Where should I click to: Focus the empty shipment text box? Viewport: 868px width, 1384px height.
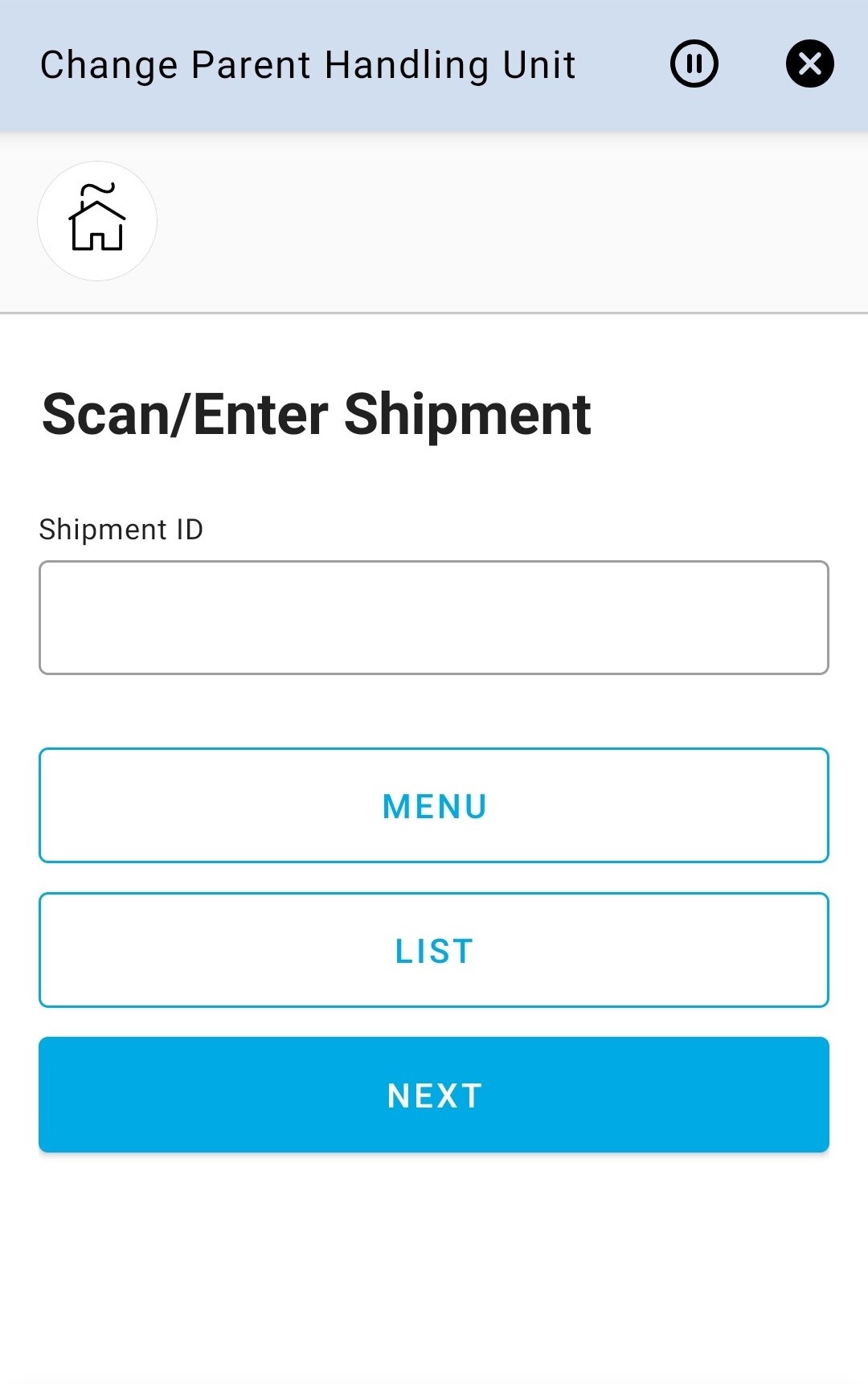434,617
